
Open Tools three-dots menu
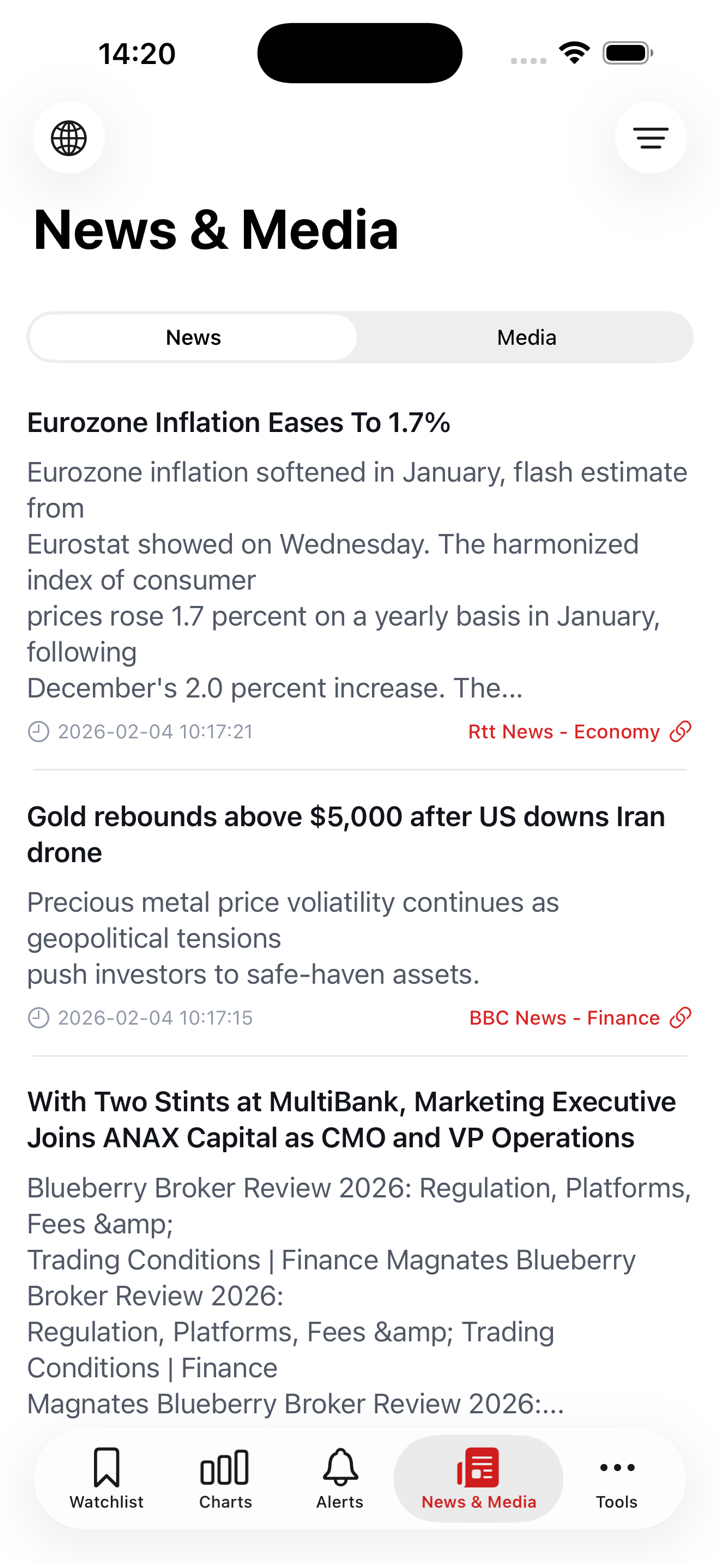coord(617,1478)
